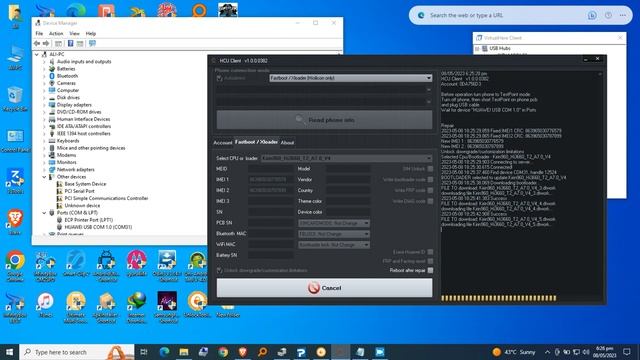Toggle the SIM Unlock checkbox
This screenshot has width=640, height=360.
point(430,169)
